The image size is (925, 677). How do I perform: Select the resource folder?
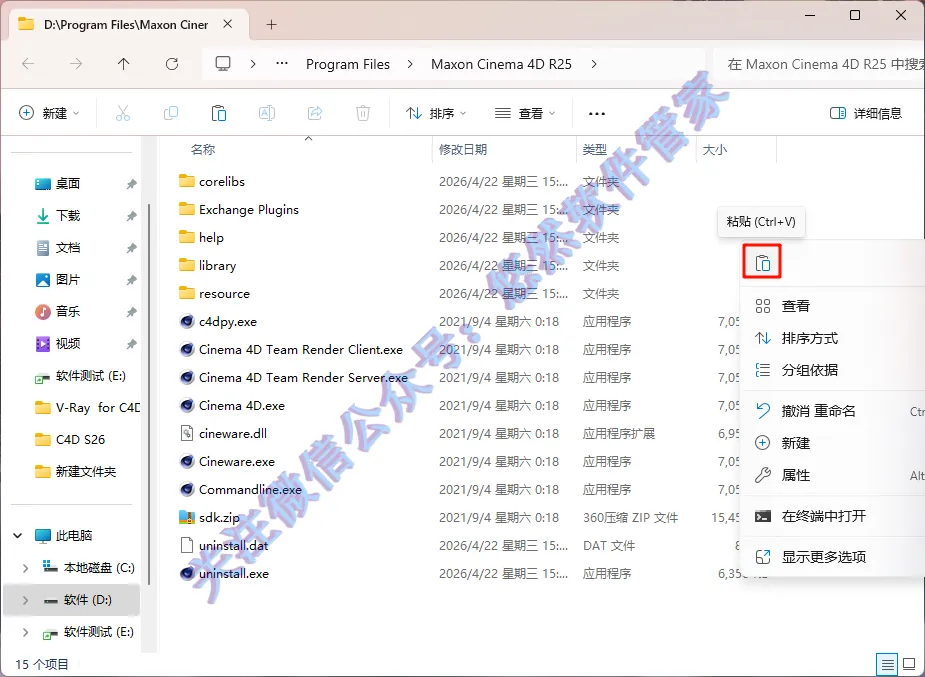point(224,294)
